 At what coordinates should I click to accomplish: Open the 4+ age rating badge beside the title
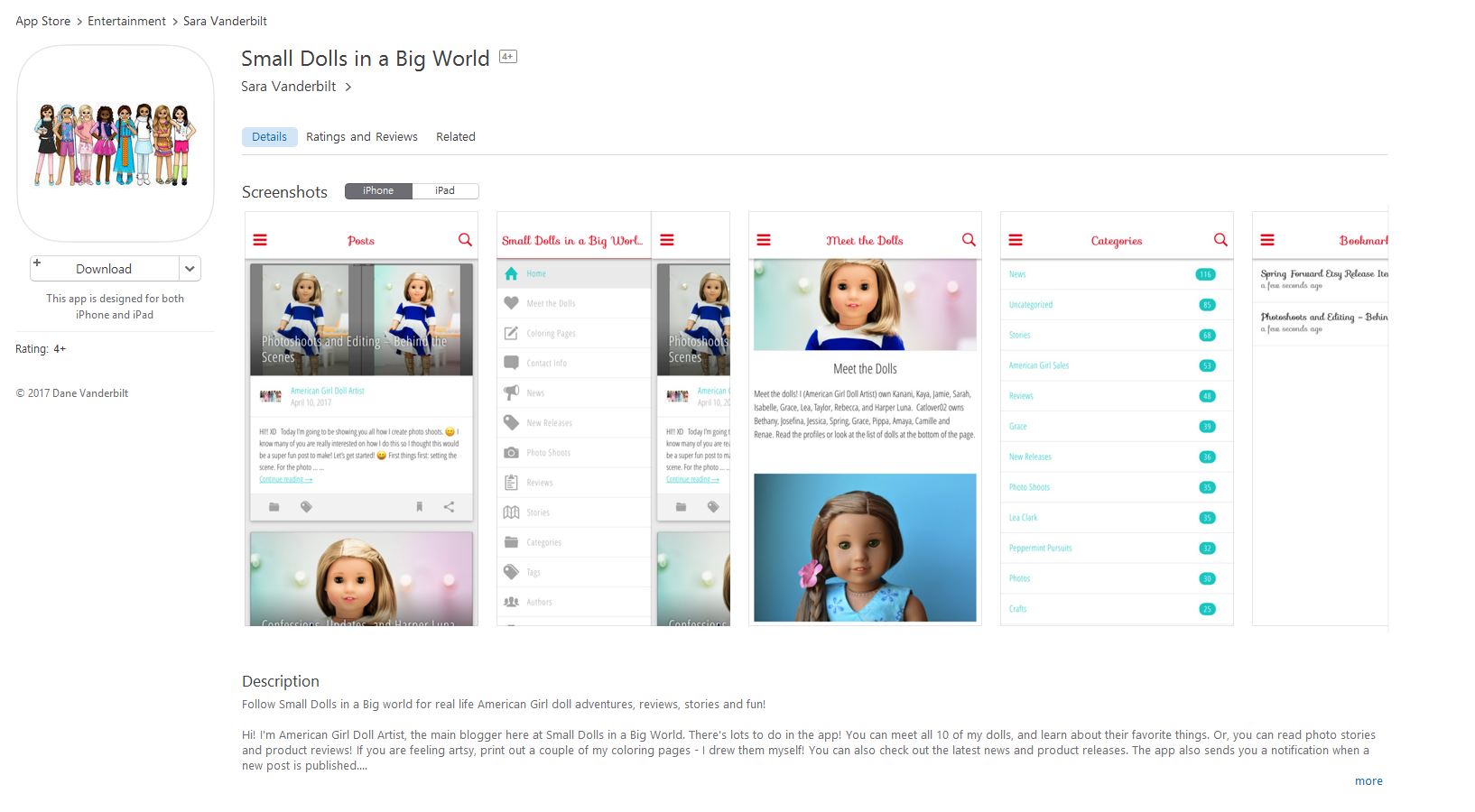pos(508,57)
